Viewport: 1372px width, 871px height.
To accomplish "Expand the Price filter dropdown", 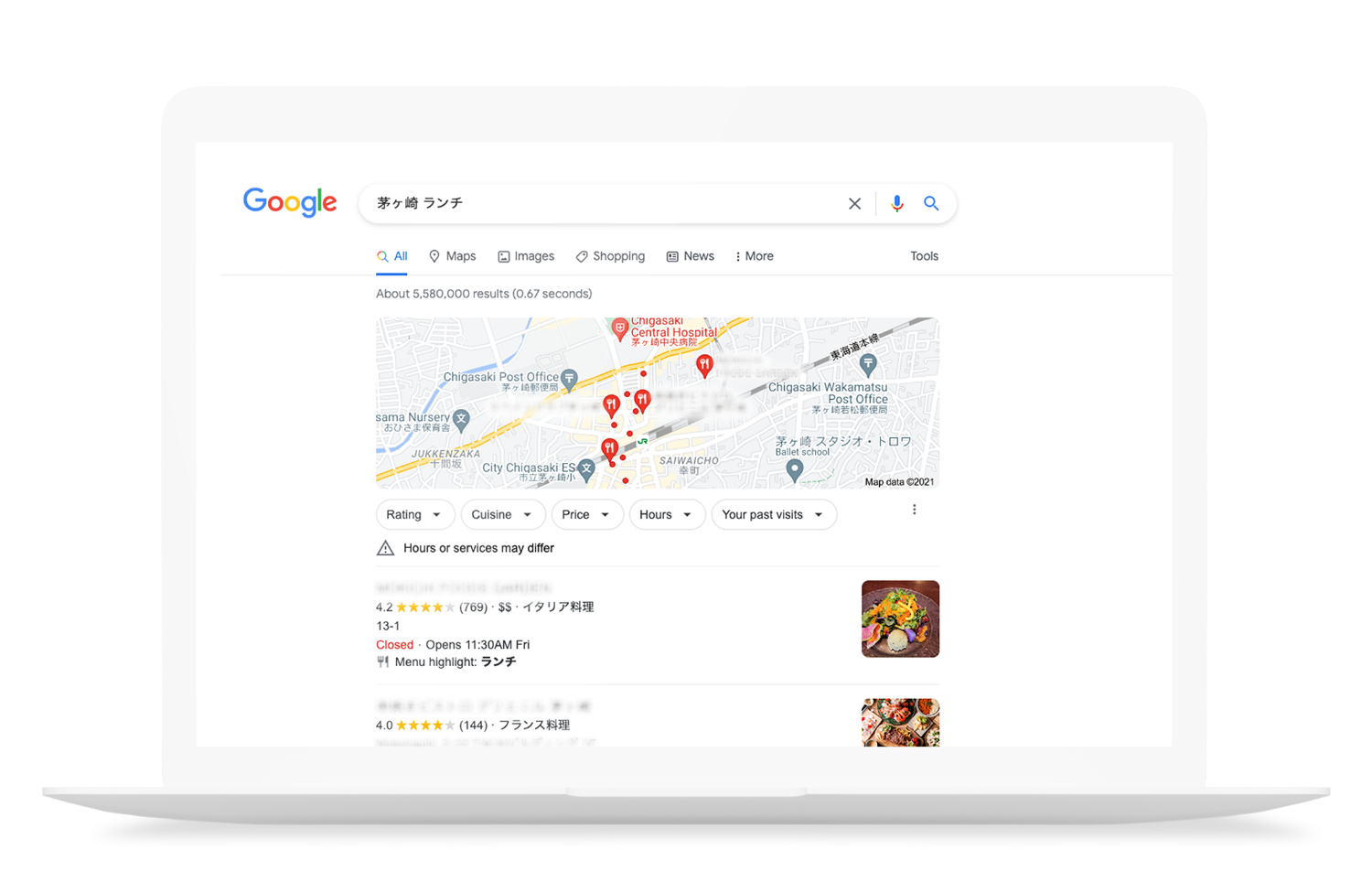I will pos(586,515).
